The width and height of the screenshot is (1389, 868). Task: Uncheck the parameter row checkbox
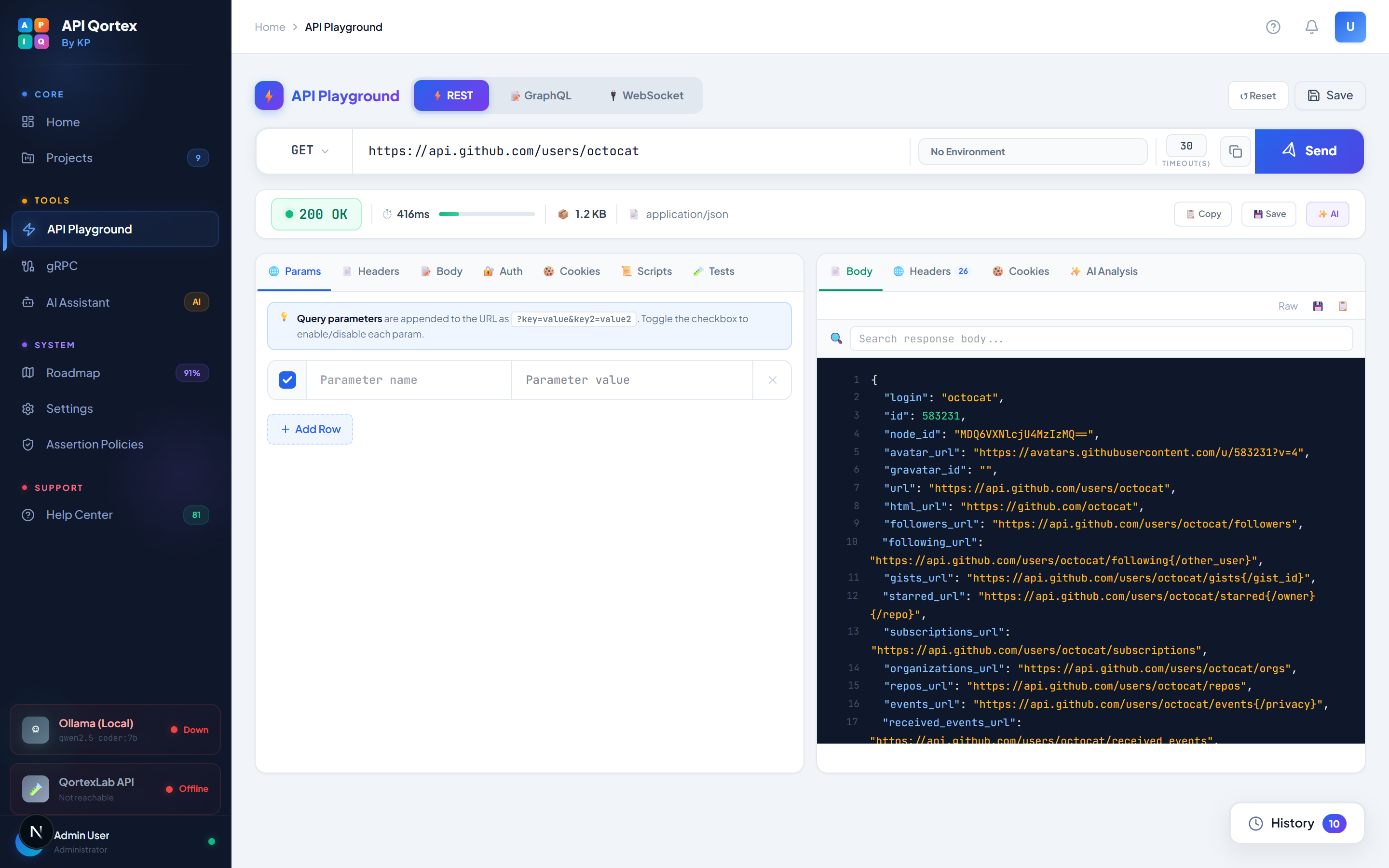(x=287, y=380)
